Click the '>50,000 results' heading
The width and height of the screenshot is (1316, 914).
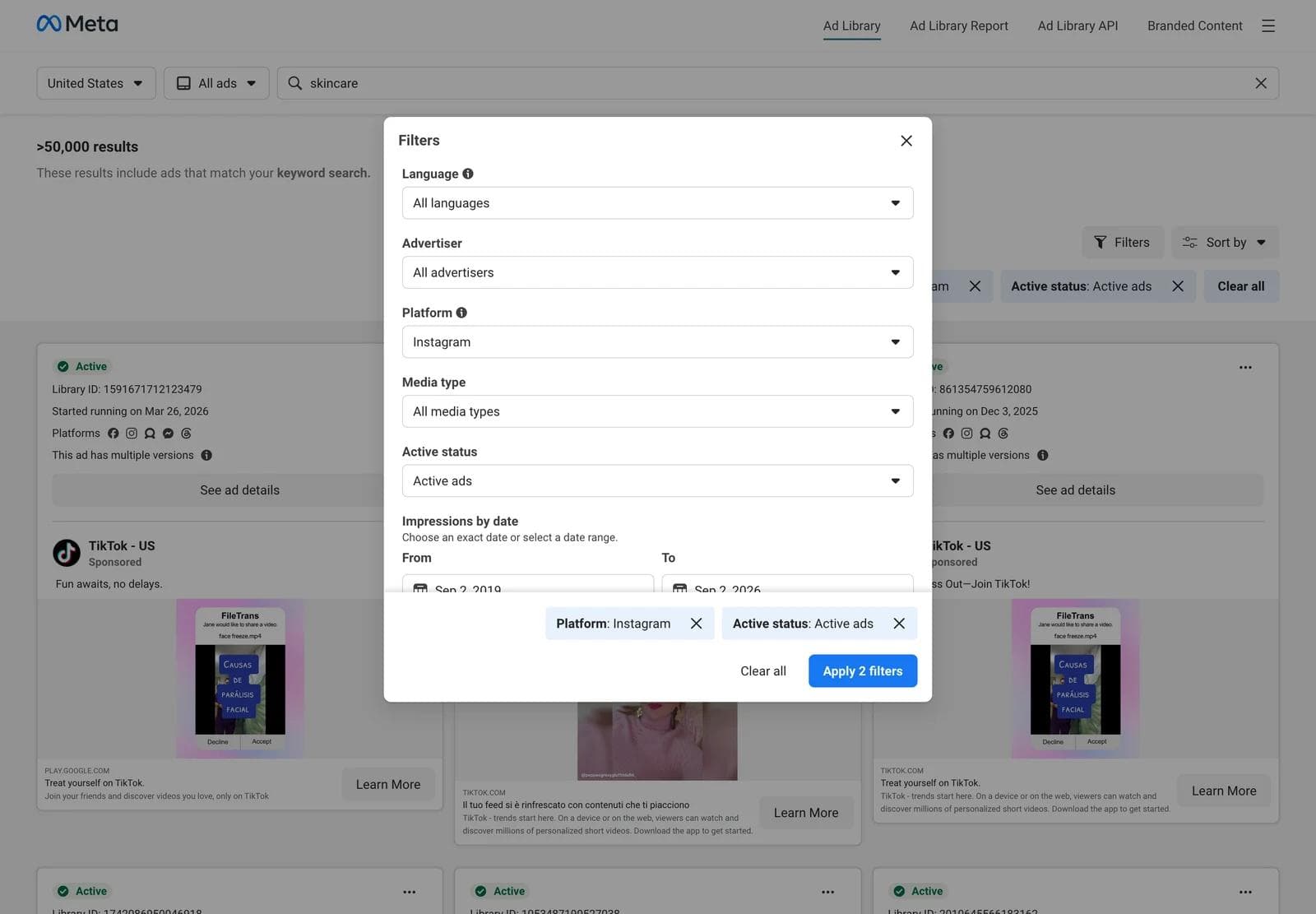tap(87, 146)
